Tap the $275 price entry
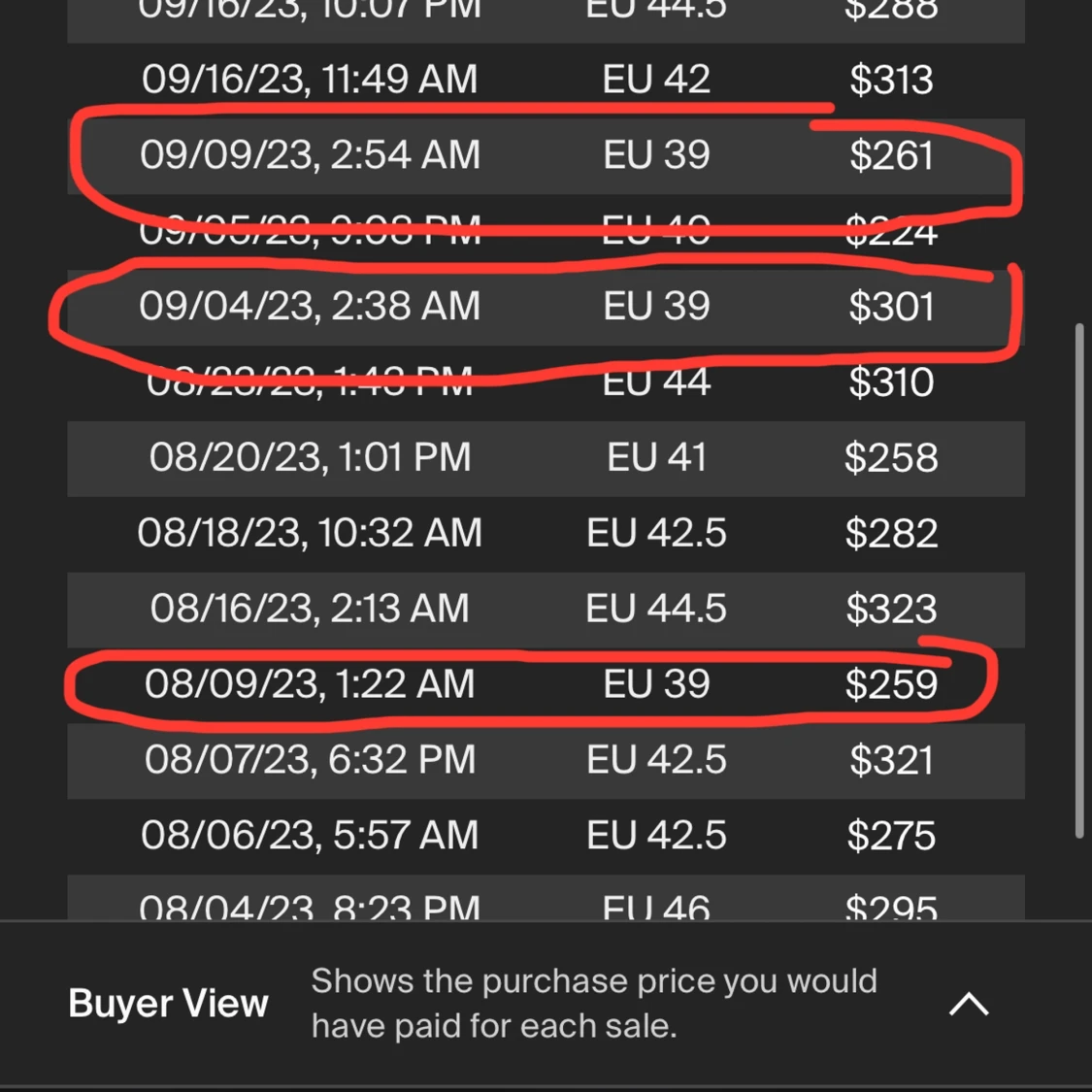The image size is (1092, 1092). (891, 837)
